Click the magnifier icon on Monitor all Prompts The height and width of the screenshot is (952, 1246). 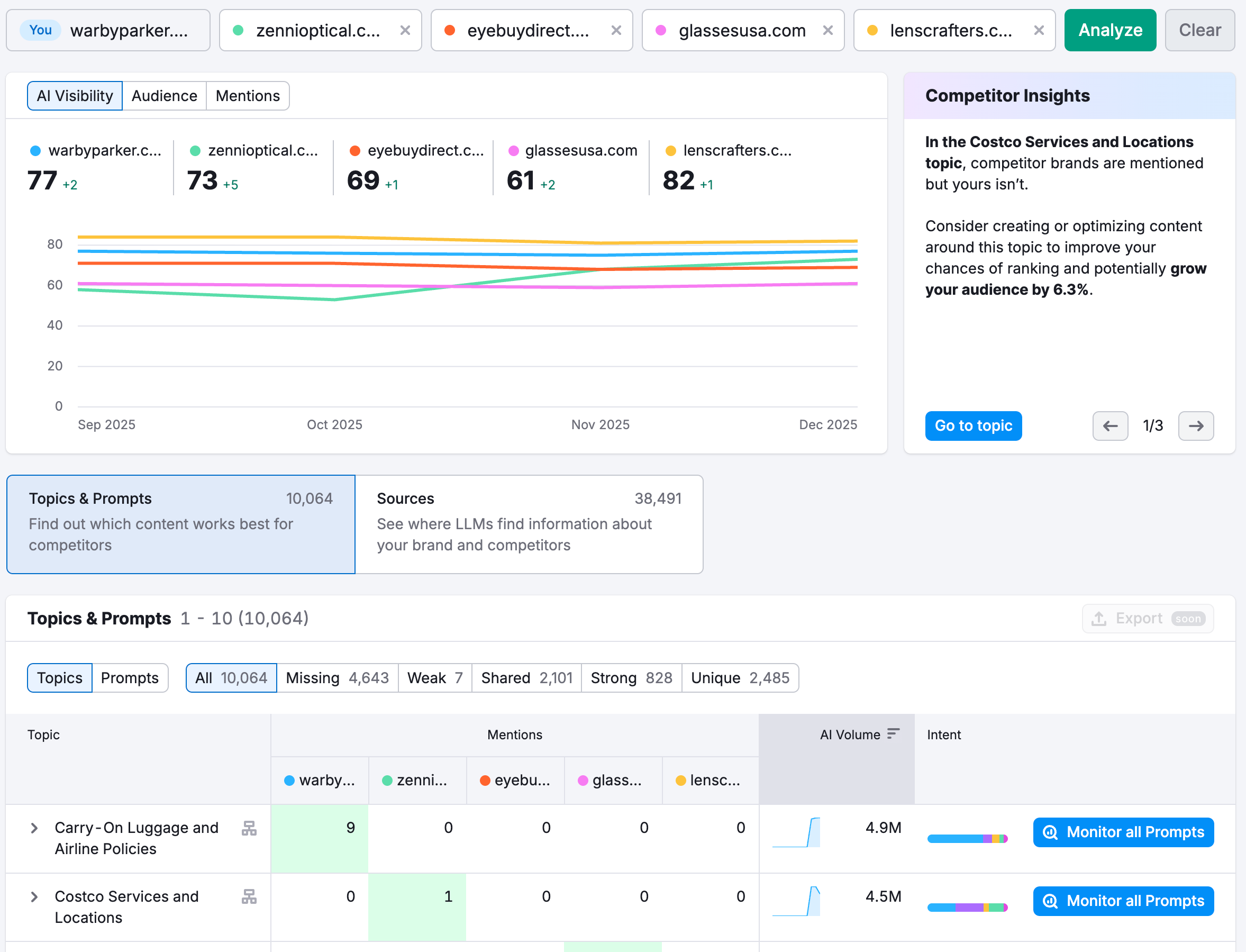pos(1051,832)
